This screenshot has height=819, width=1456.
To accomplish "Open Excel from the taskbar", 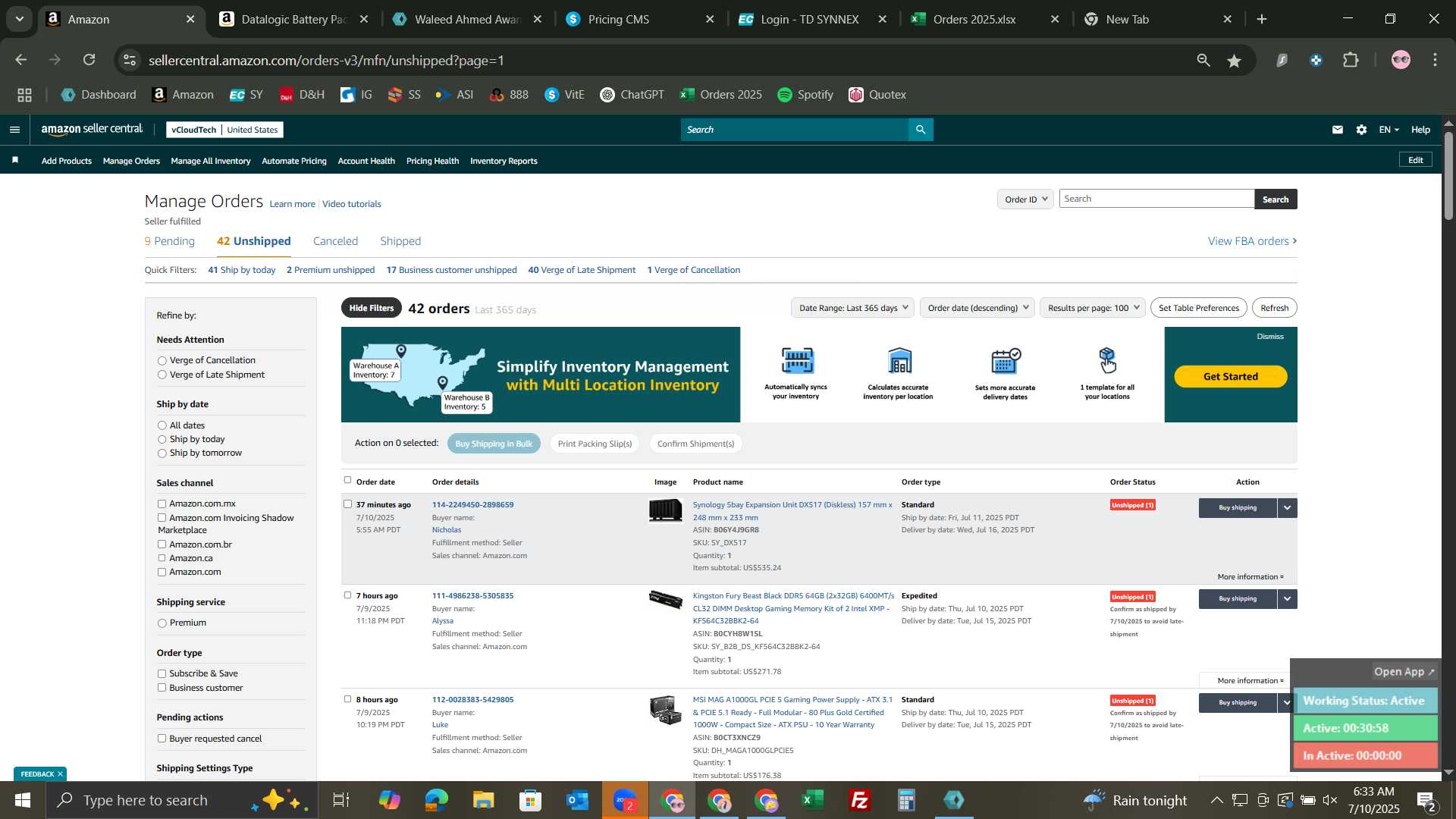I will [x=813, y=800].
